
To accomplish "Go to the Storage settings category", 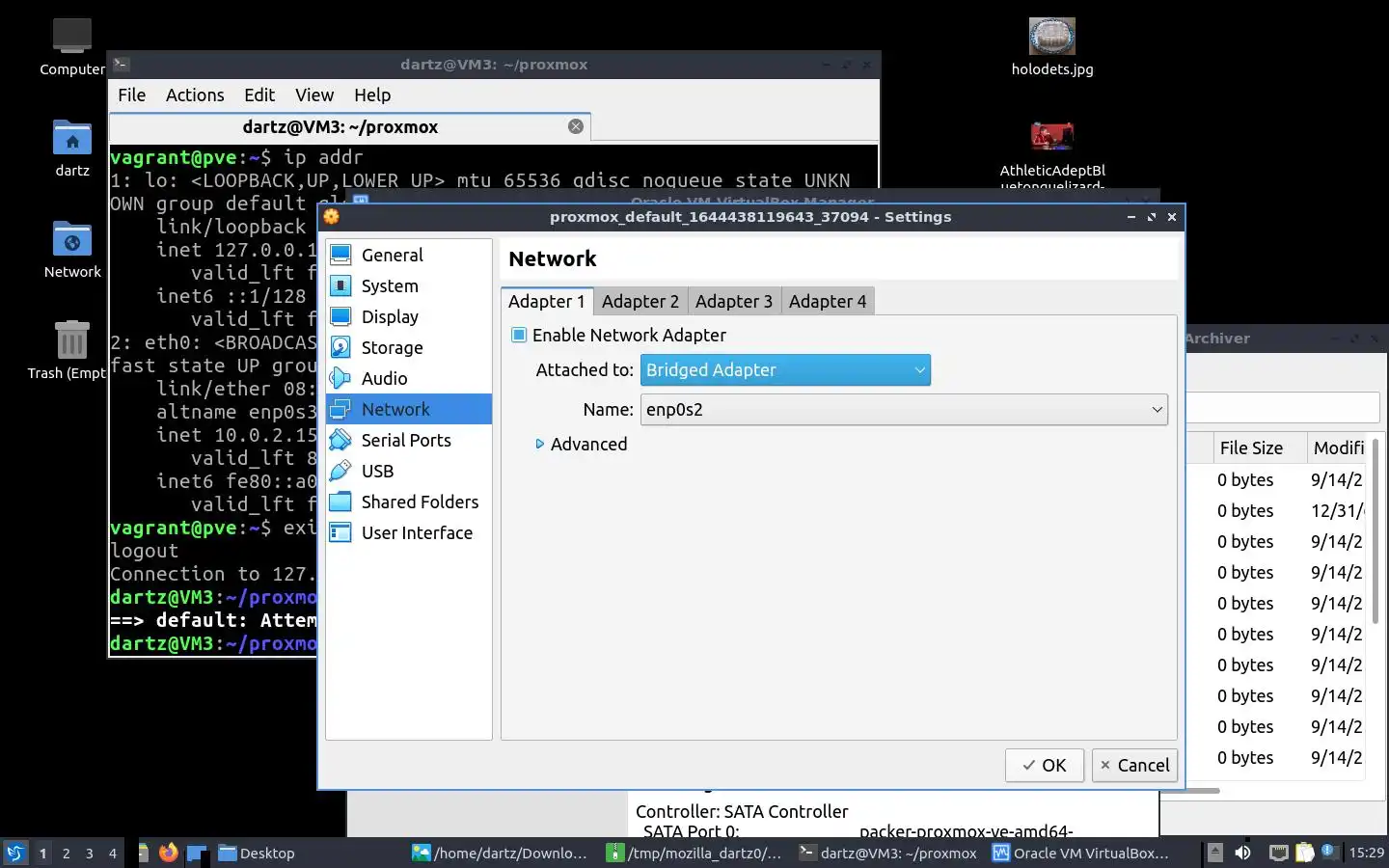I will click(409, 347).
